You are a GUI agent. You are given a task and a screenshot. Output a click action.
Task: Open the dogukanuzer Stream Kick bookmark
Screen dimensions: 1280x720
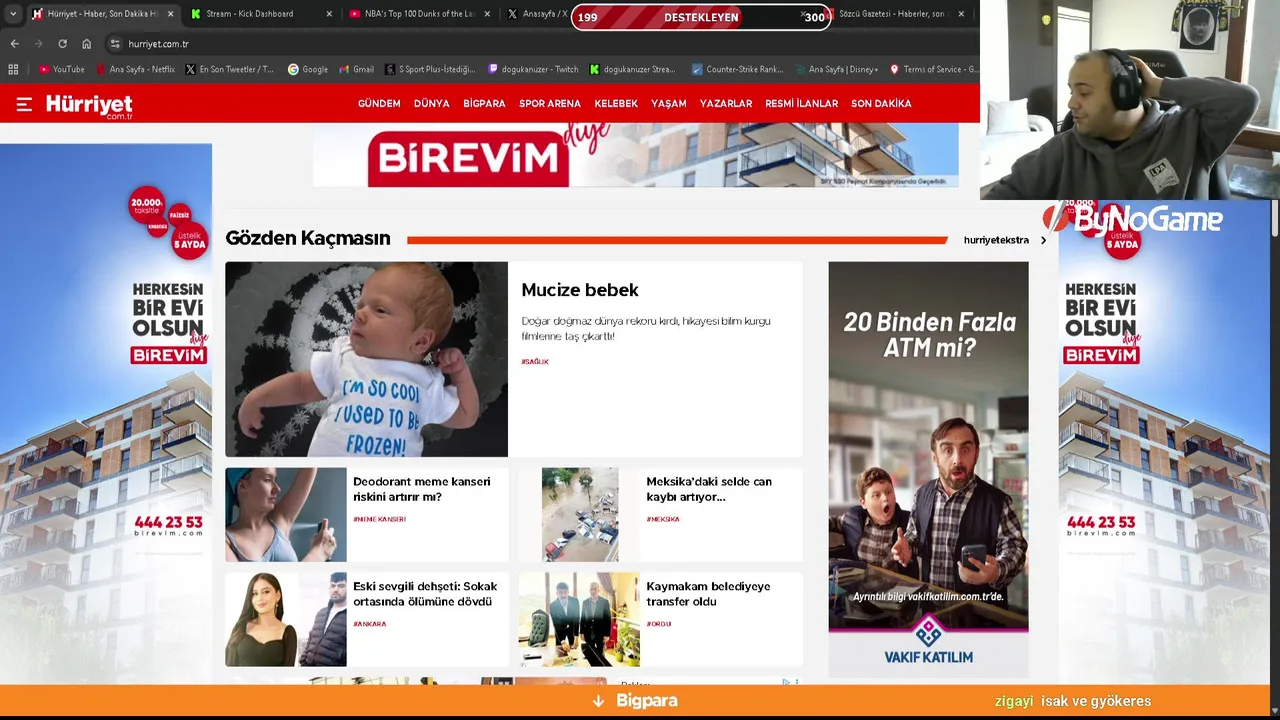[x=633, y=69]
